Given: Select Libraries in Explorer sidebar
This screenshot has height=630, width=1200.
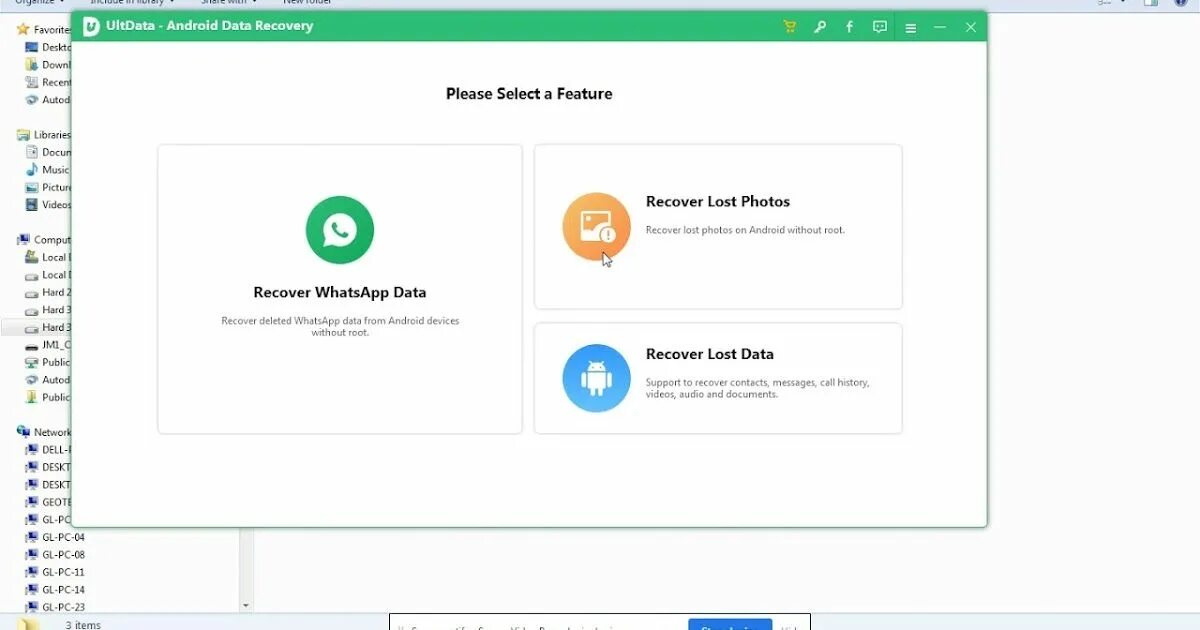Looking at the screenshot, I should [x=44, y=135].
